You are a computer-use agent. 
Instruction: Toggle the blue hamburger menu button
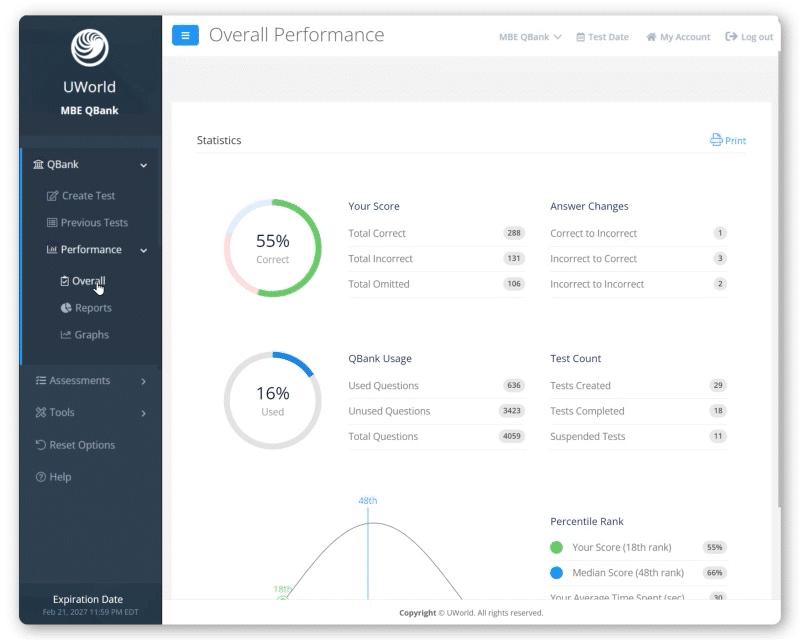185,35
